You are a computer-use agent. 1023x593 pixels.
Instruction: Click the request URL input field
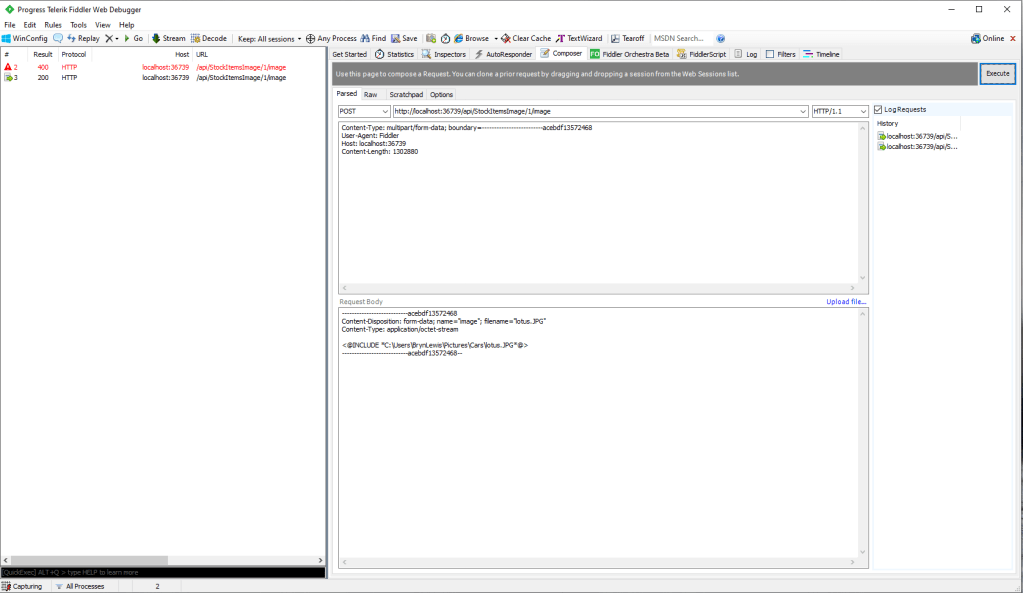598,111
